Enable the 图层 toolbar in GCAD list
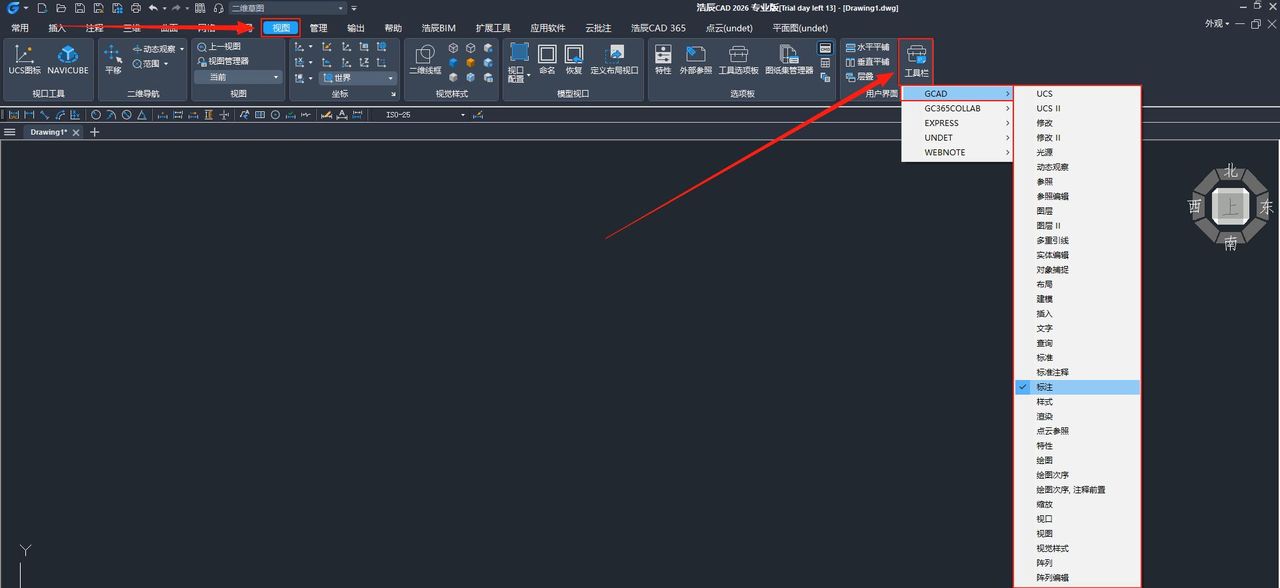 [1078, 211]
